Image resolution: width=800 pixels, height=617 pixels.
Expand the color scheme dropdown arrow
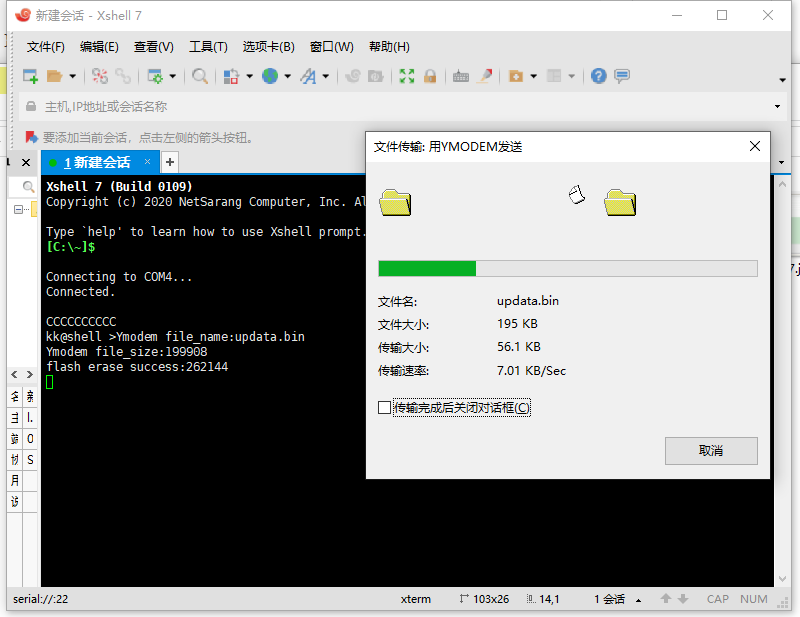coord(249,77)
